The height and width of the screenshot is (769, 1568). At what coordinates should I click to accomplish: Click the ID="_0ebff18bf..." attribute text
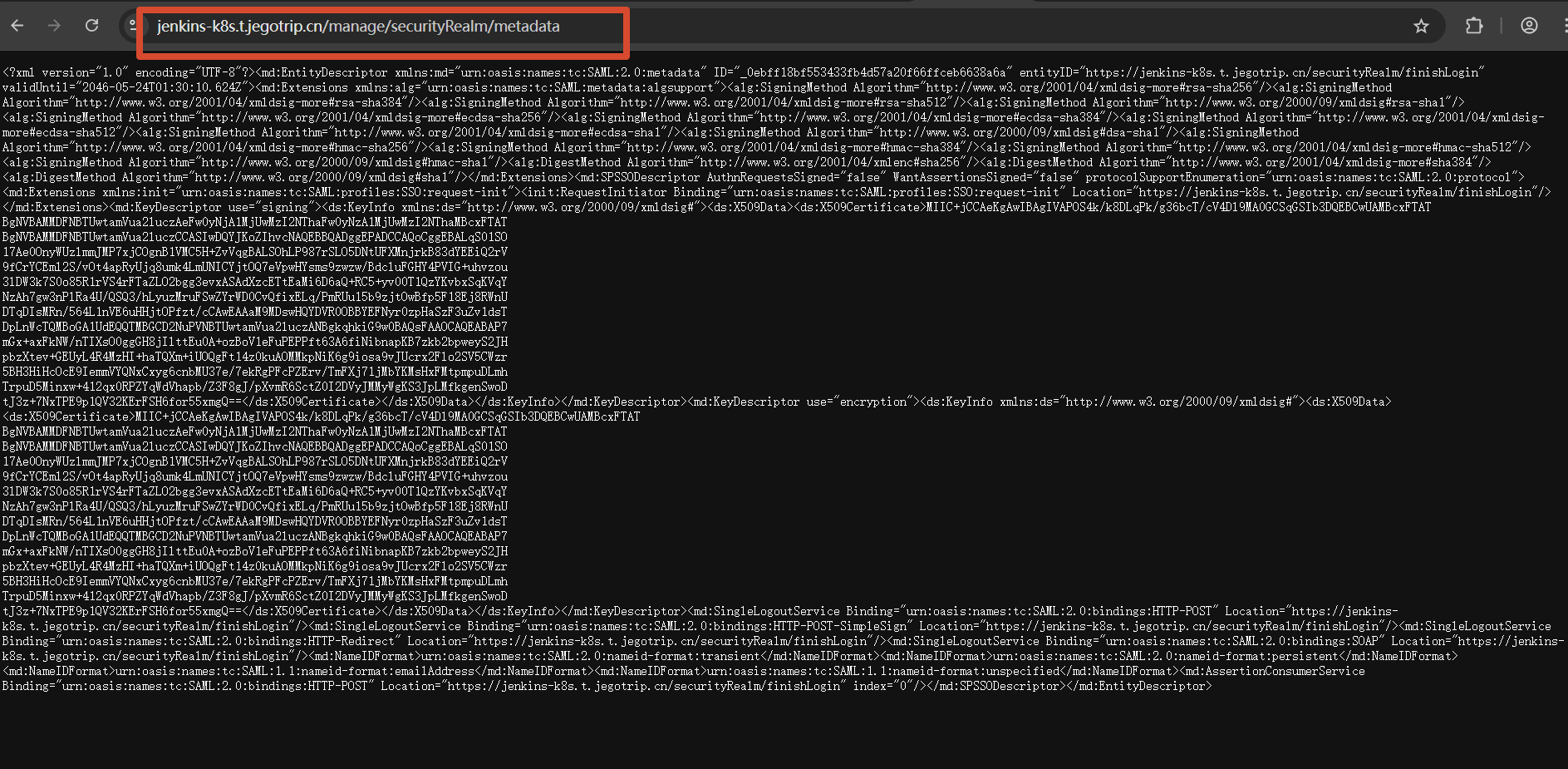click(x=863, y=72)
